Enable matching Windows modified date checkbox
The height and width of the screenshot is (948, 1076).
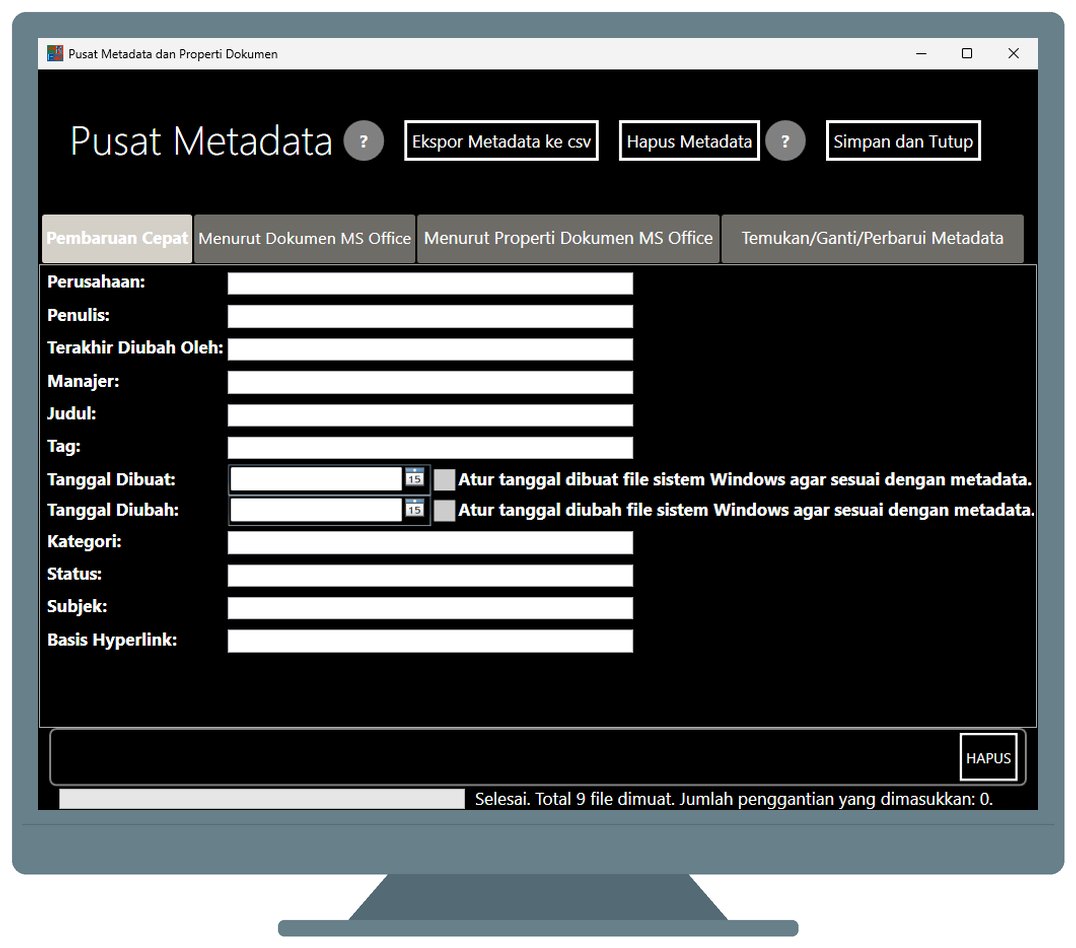click(445, 510)
